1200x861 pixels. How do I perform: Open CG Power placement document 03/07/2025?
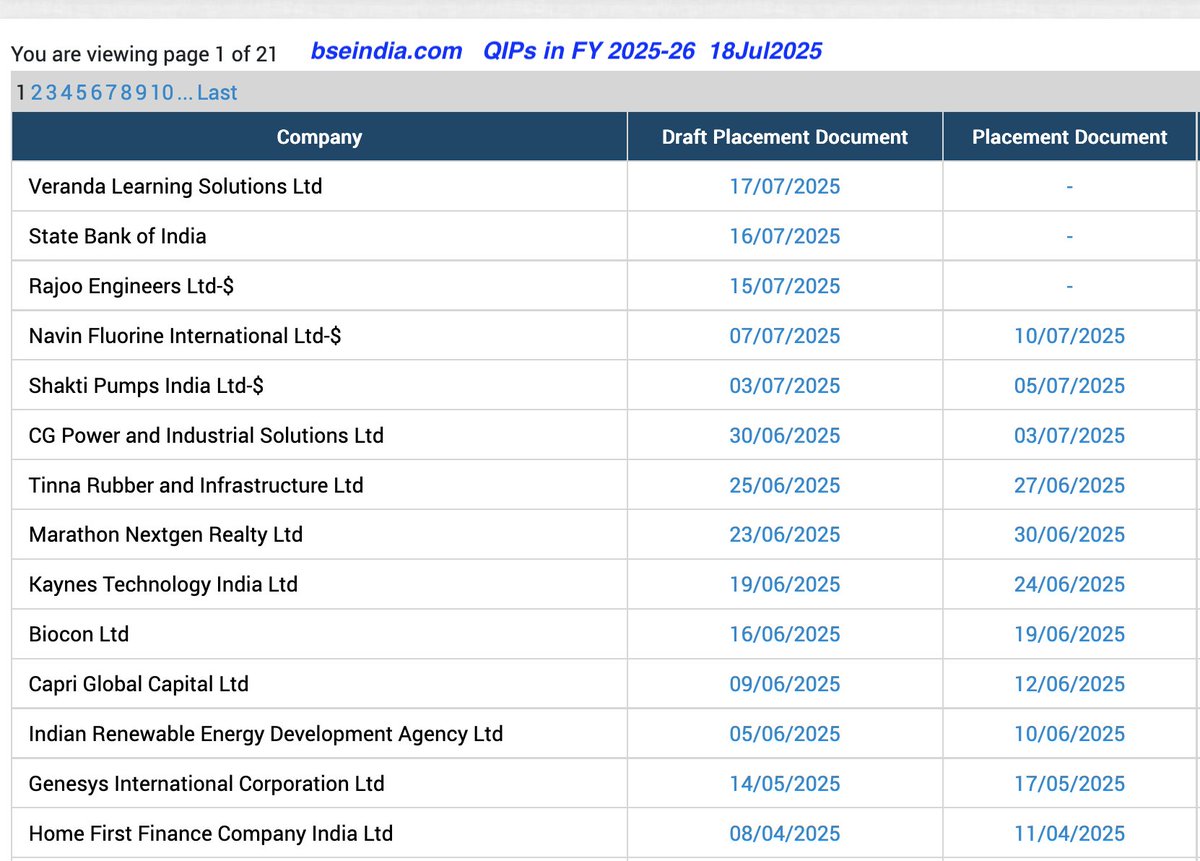pyautogui.click(x=1070, y=436)
